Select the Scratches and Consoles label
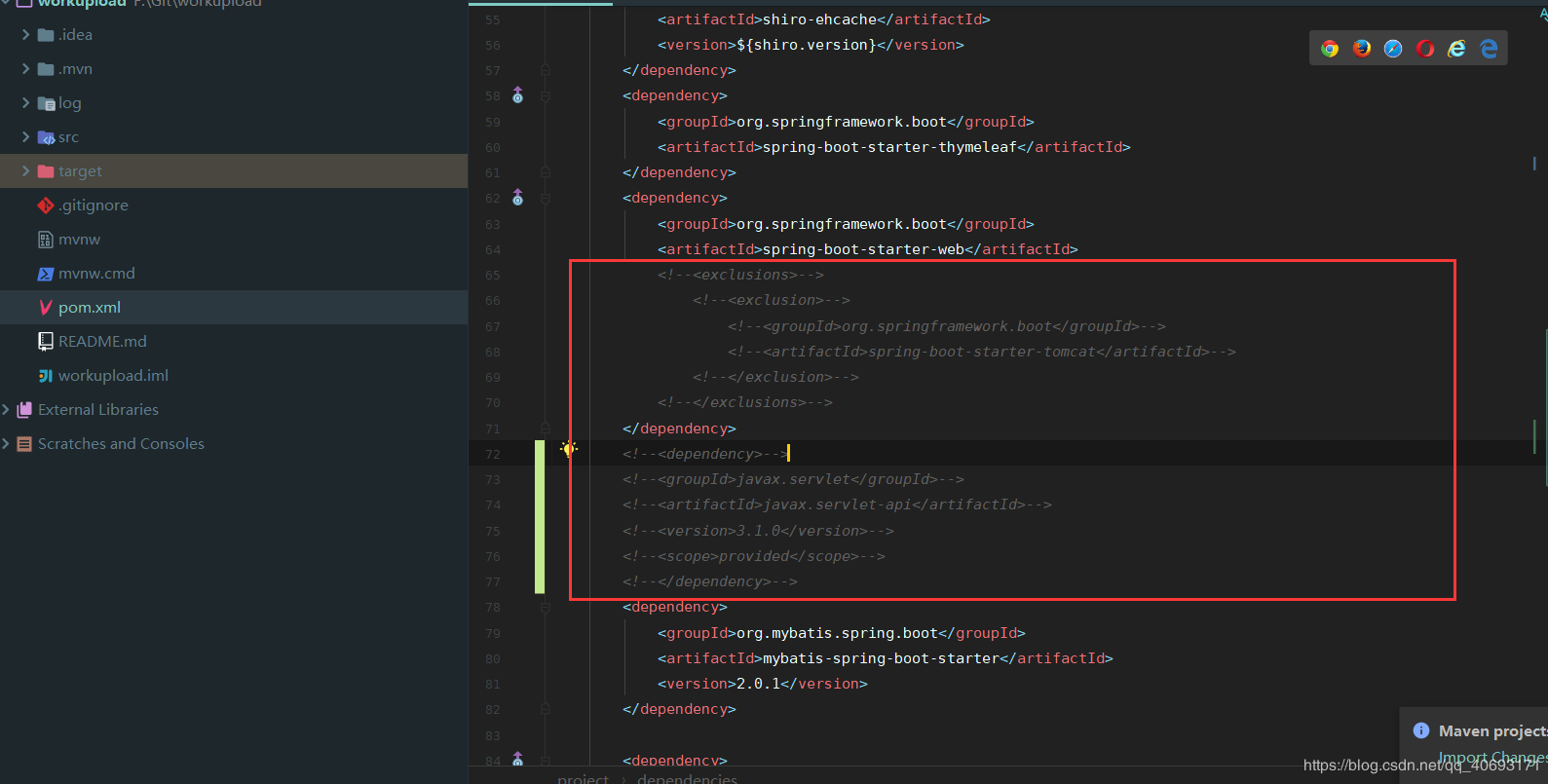The width and height of the screenshot is (1548, 784). 121,444
